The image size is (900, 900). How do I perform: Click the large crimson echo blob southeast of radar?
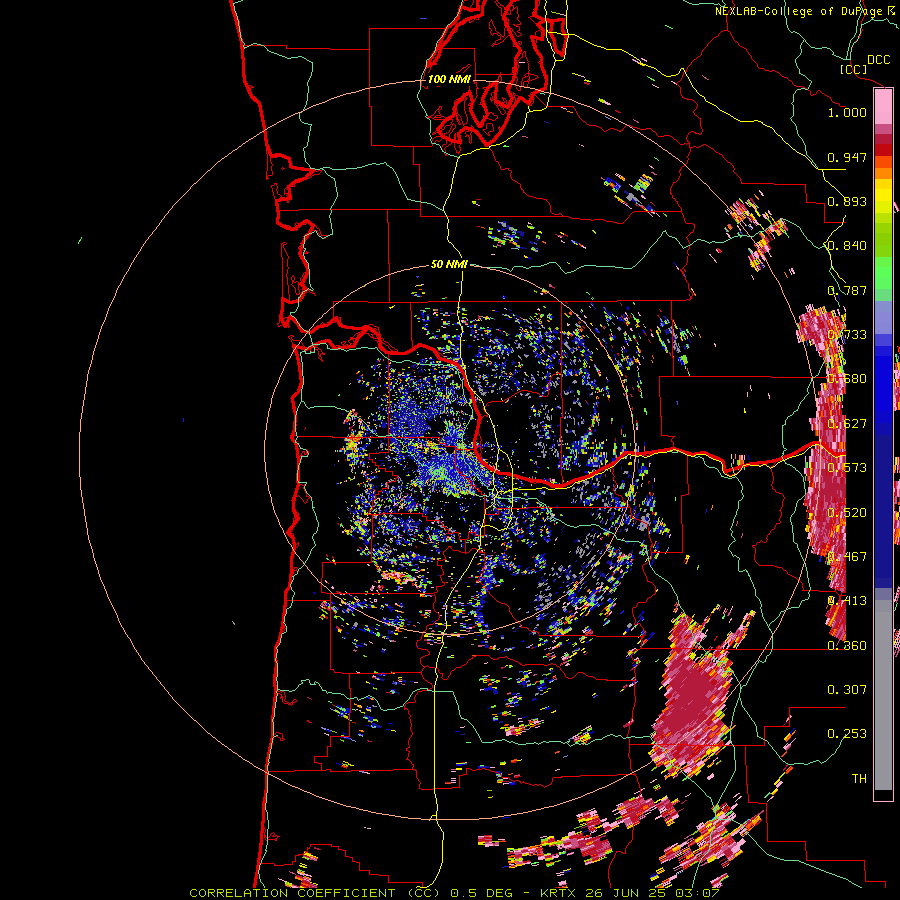point(693,697)
